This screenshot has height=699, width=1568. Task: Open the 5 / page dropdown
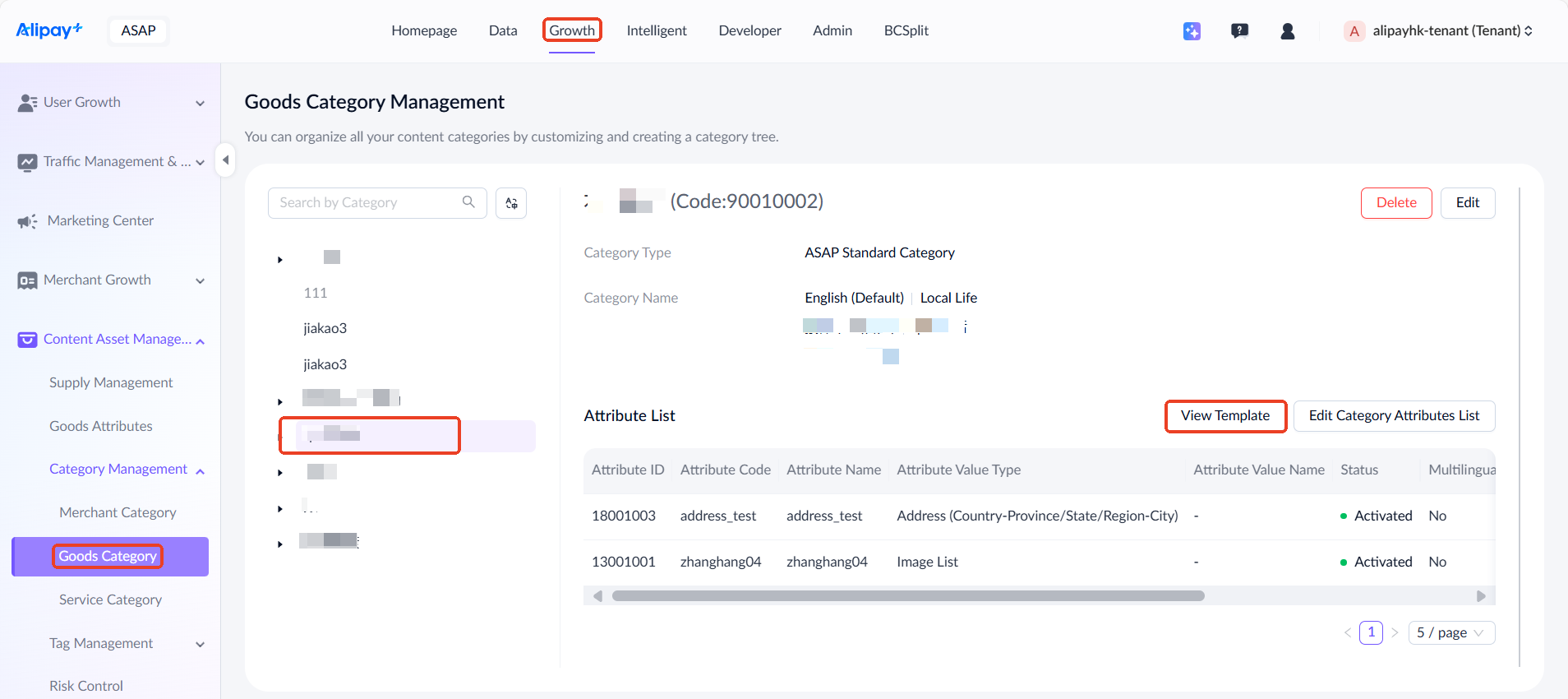1451,632
